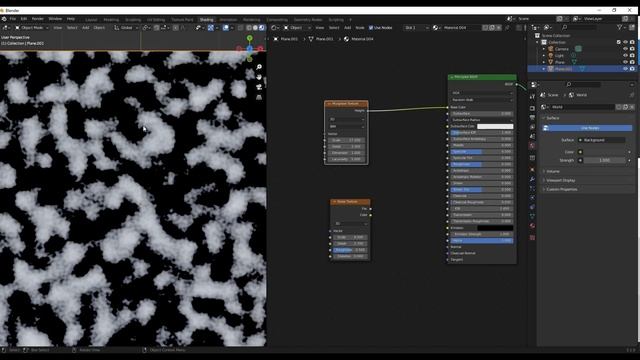Open the Musgrave Texture dimensions dropdown
This screenshot has width=640, height=360.
pyautogui.click(x=347, y=119)
